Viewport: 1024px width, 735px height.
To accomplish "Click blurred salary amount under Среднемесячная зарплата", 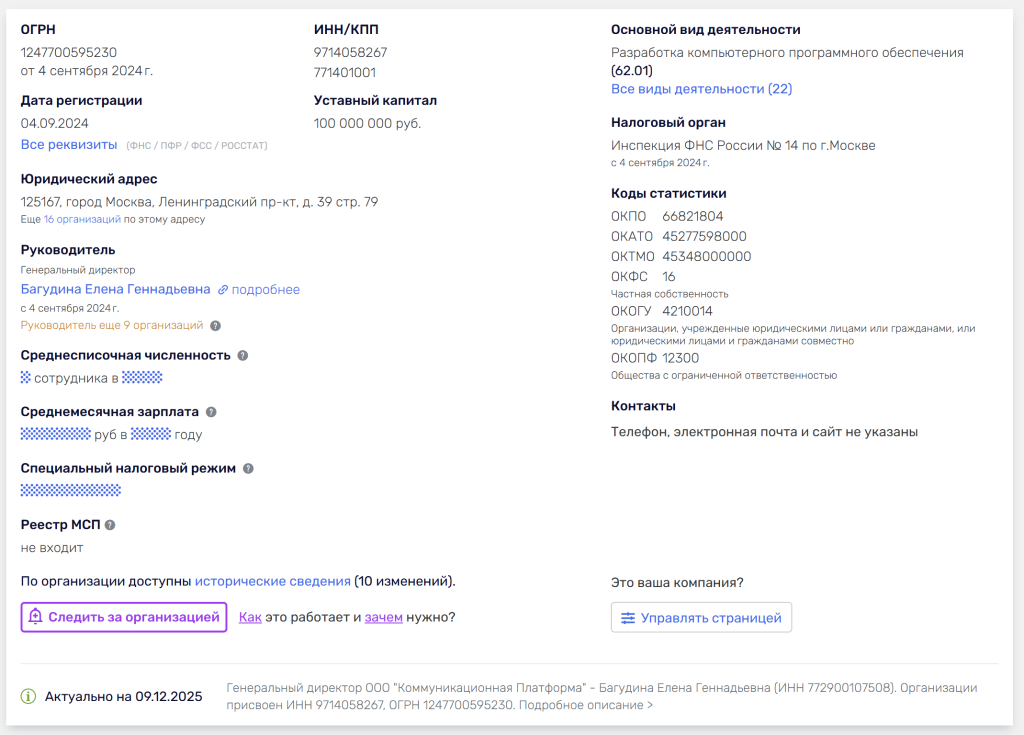I will pyautogui.click(x=56, y=434).
